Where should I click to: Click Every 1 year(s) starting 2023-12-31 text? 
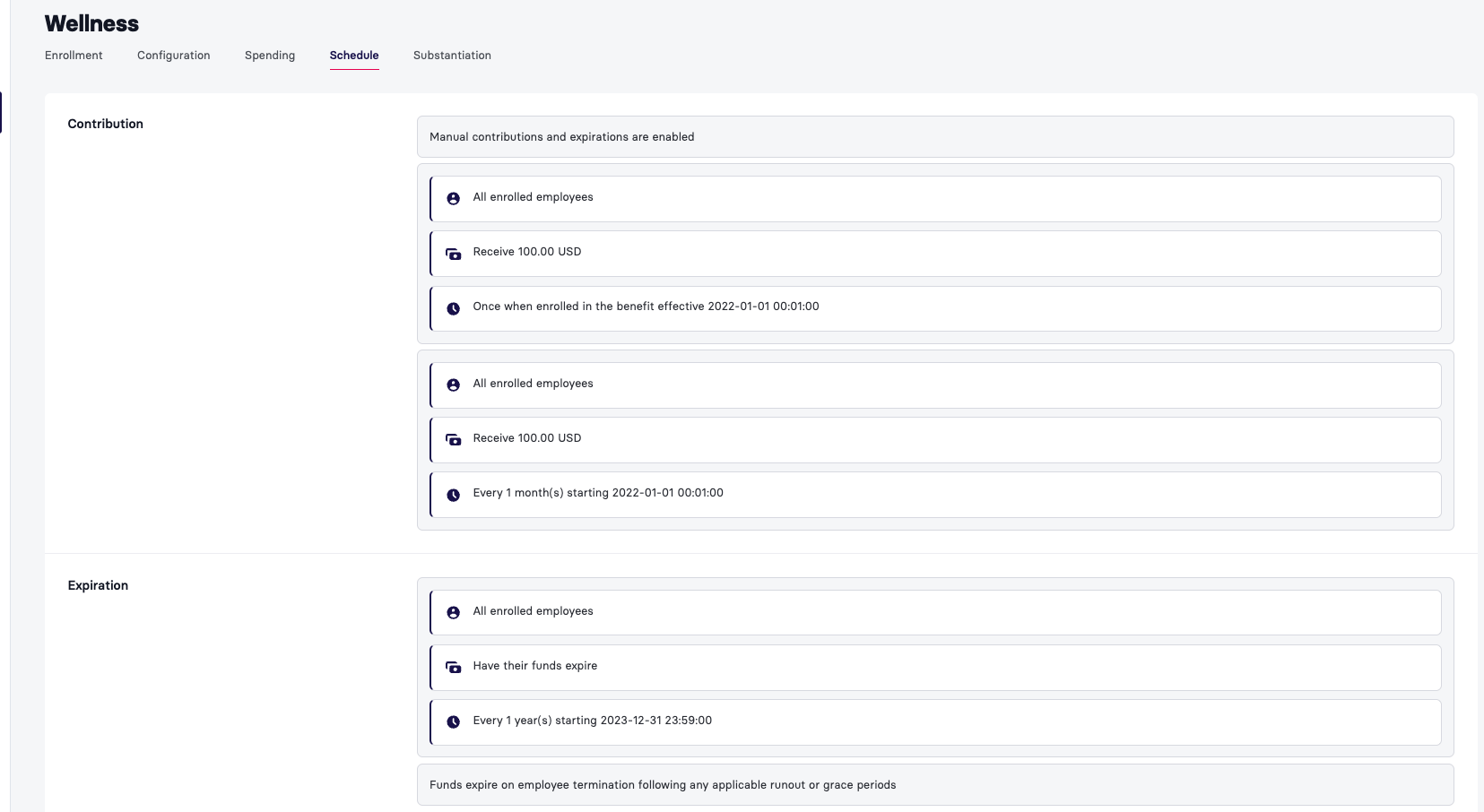(x=593, y=721)
